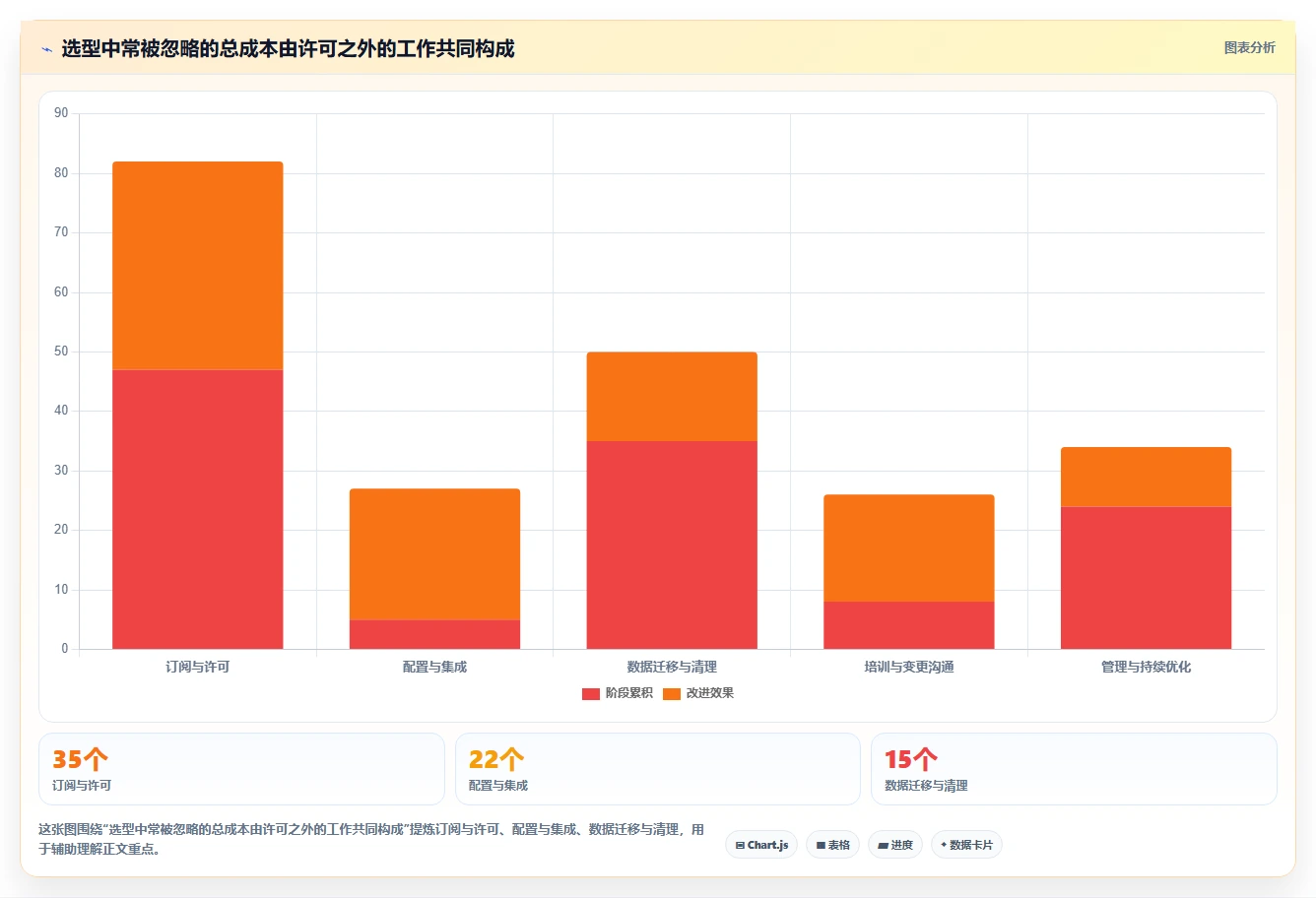Click the red 配置与集成 bar segment
Viewport: 1316px width, 898px height.
[434, 634]
